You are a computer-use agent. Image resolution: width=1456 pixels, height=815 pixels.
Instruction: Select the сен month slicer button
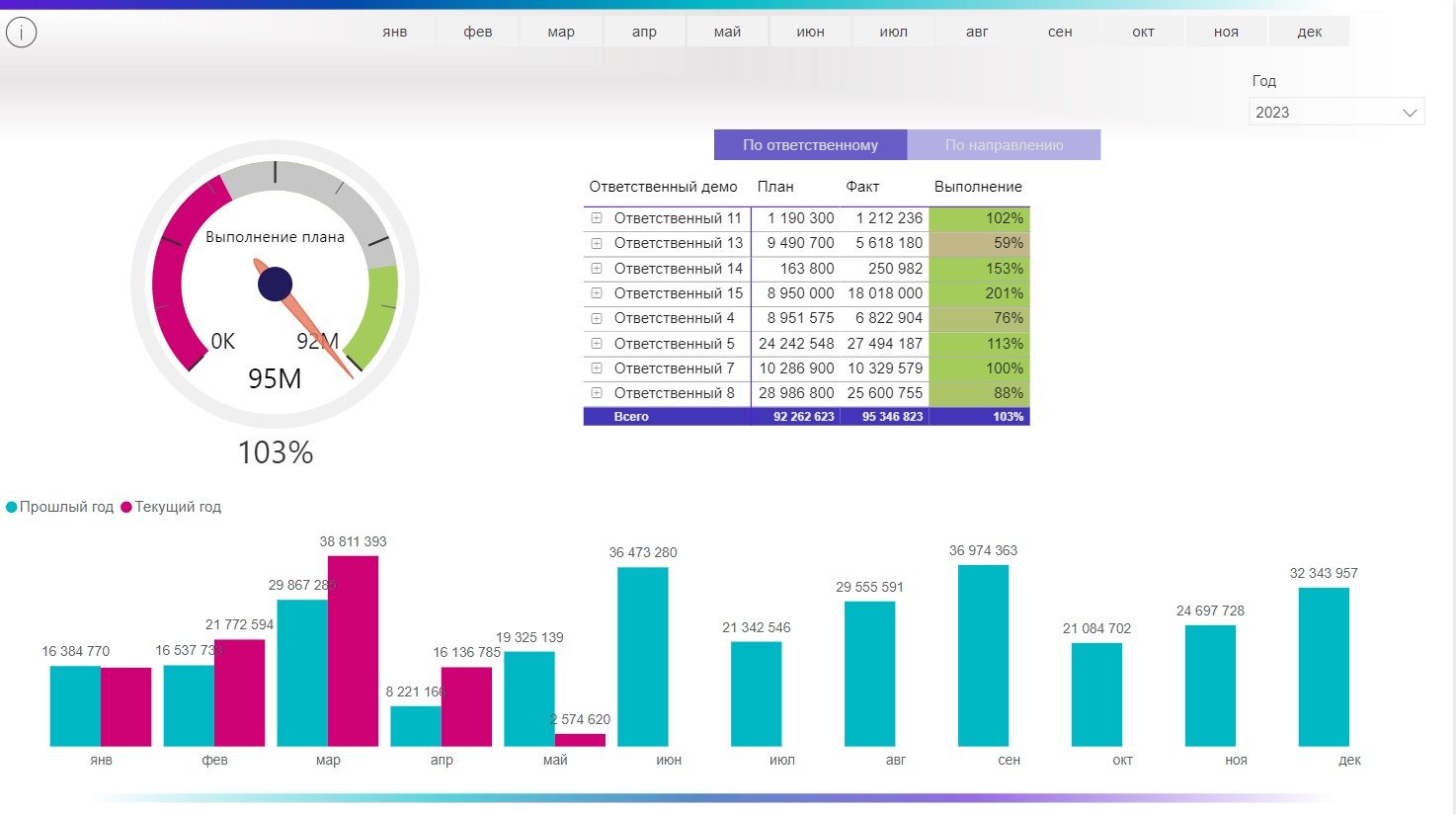tap(1060, 32)
